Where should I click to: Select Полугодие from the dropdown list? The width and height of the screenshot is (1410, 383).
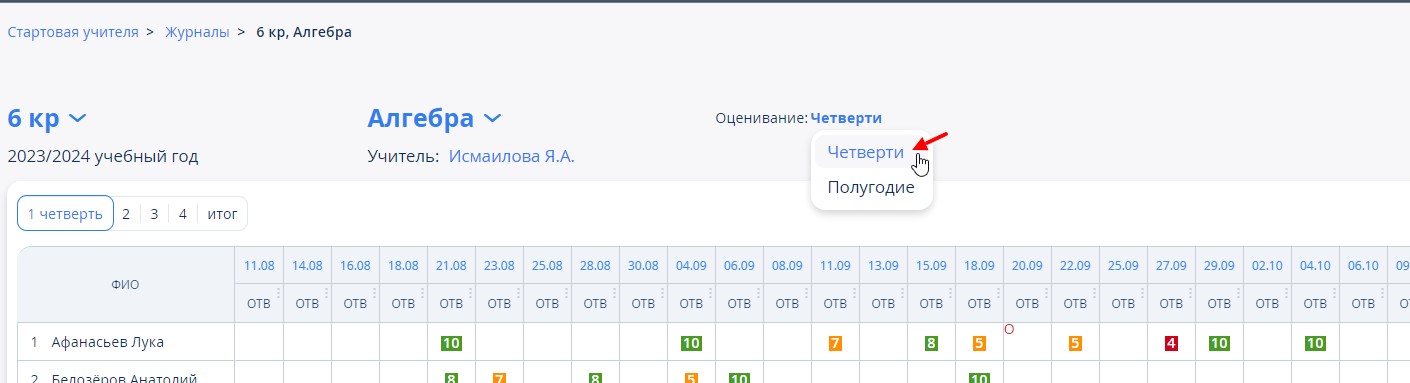click(x=871, y=187)
